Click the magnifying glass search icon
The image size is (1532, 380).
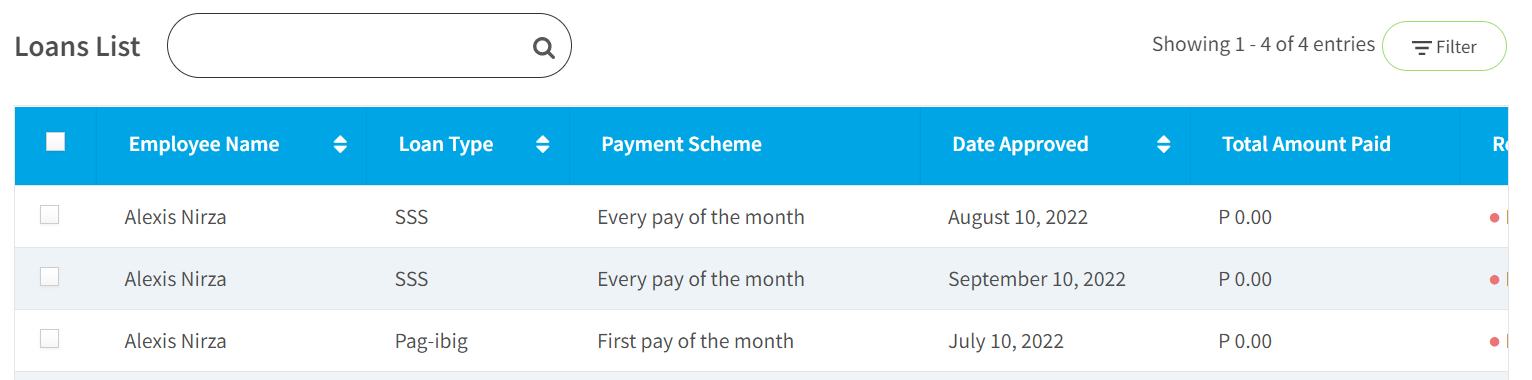[543, 47]
